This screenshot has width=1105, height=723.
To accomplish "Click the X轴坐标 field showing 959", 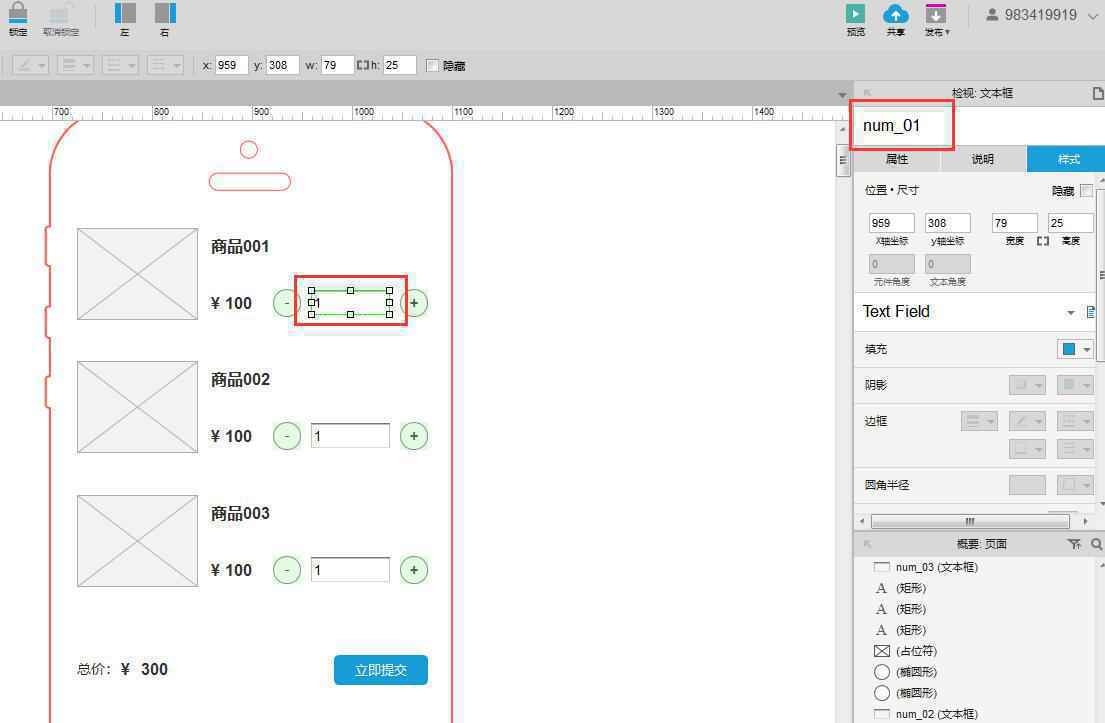I will [891, 223].
